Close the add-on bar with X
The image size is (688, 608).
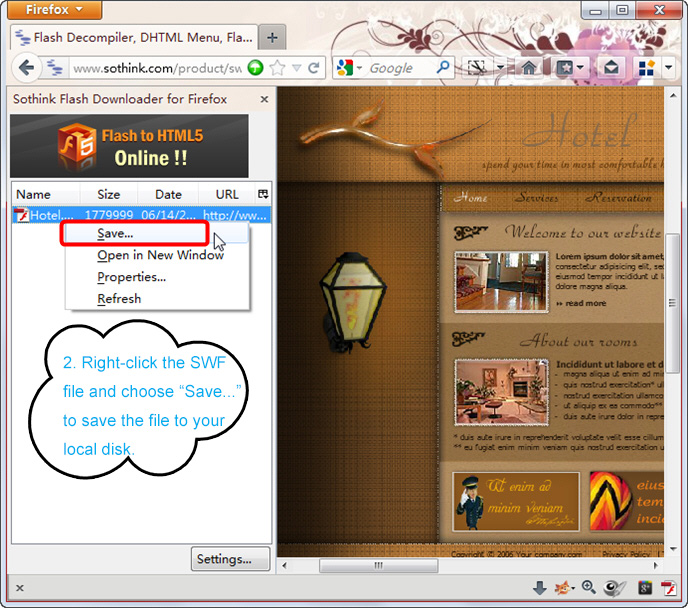click(x=20, y=588)
